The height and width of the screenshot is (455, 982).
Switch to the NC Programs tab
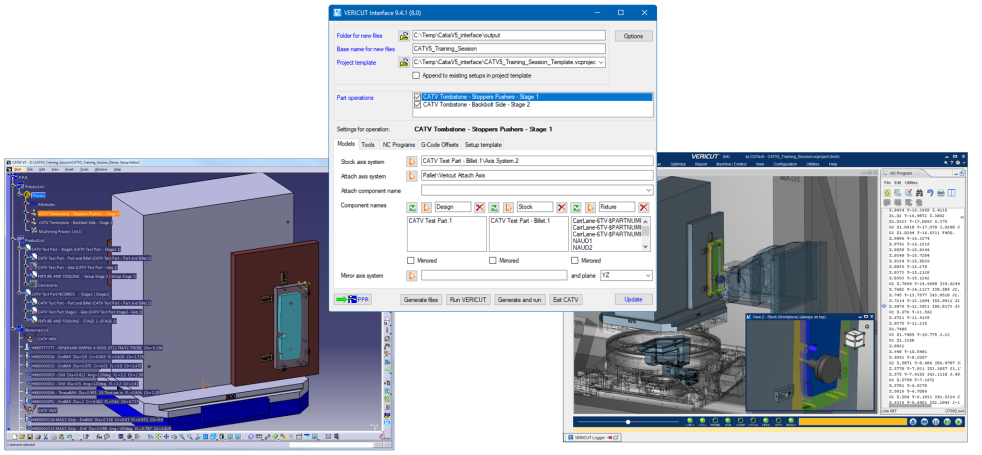398,145
